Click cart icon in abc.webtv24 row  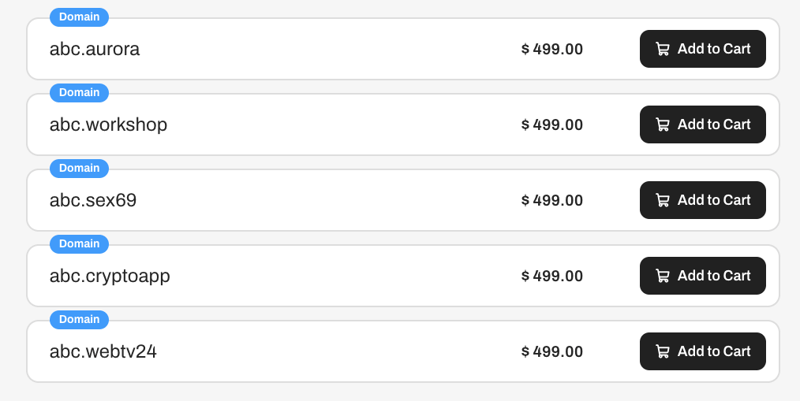pyautogui.click(x=662, y=352)
